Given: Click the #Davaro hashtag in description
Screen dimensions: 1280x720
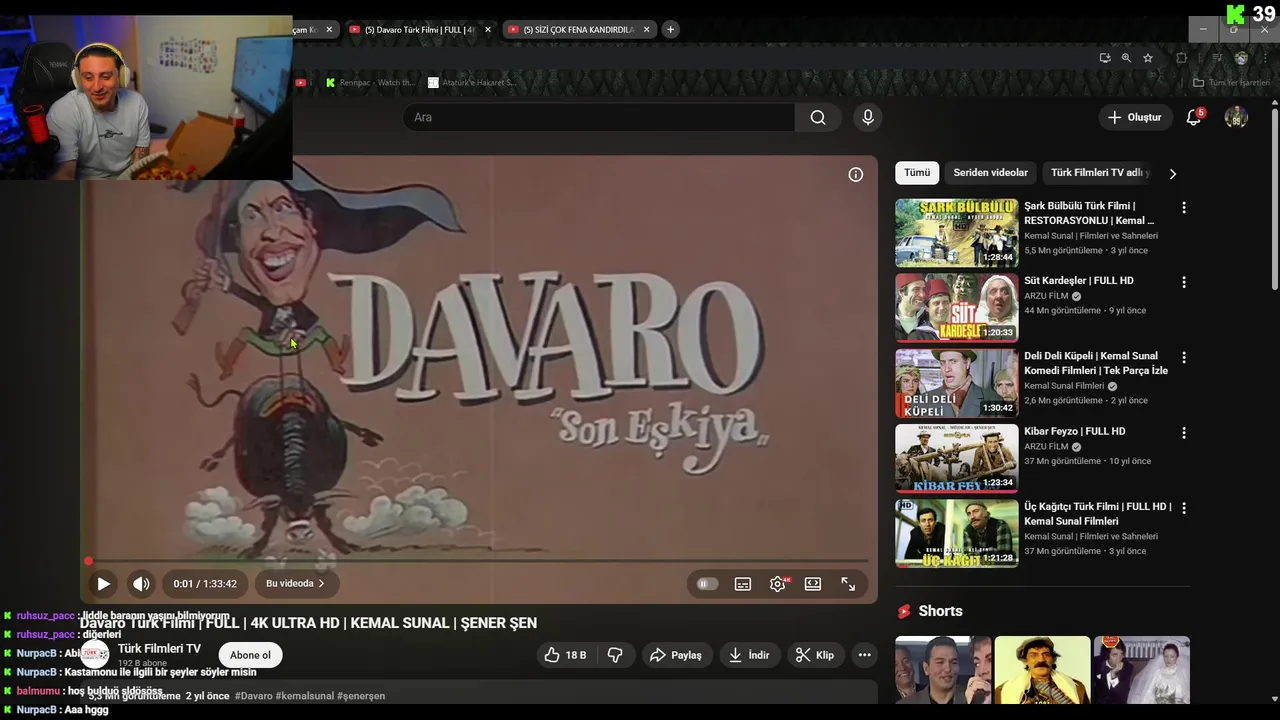Looking at the screenshot, I should [x=254, y=696].
